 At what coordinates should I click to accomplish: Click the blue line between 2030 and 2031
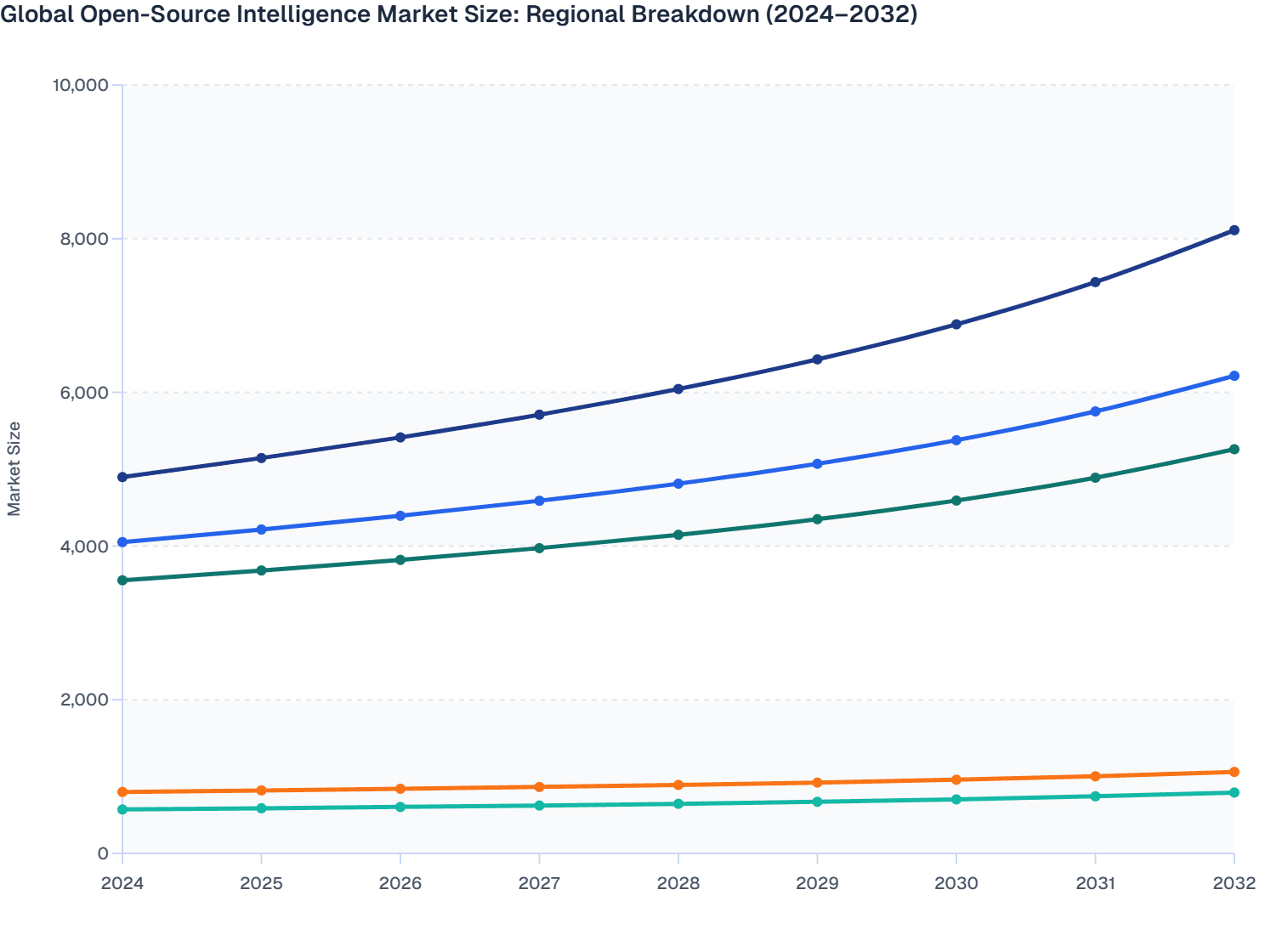[1025, 427]
